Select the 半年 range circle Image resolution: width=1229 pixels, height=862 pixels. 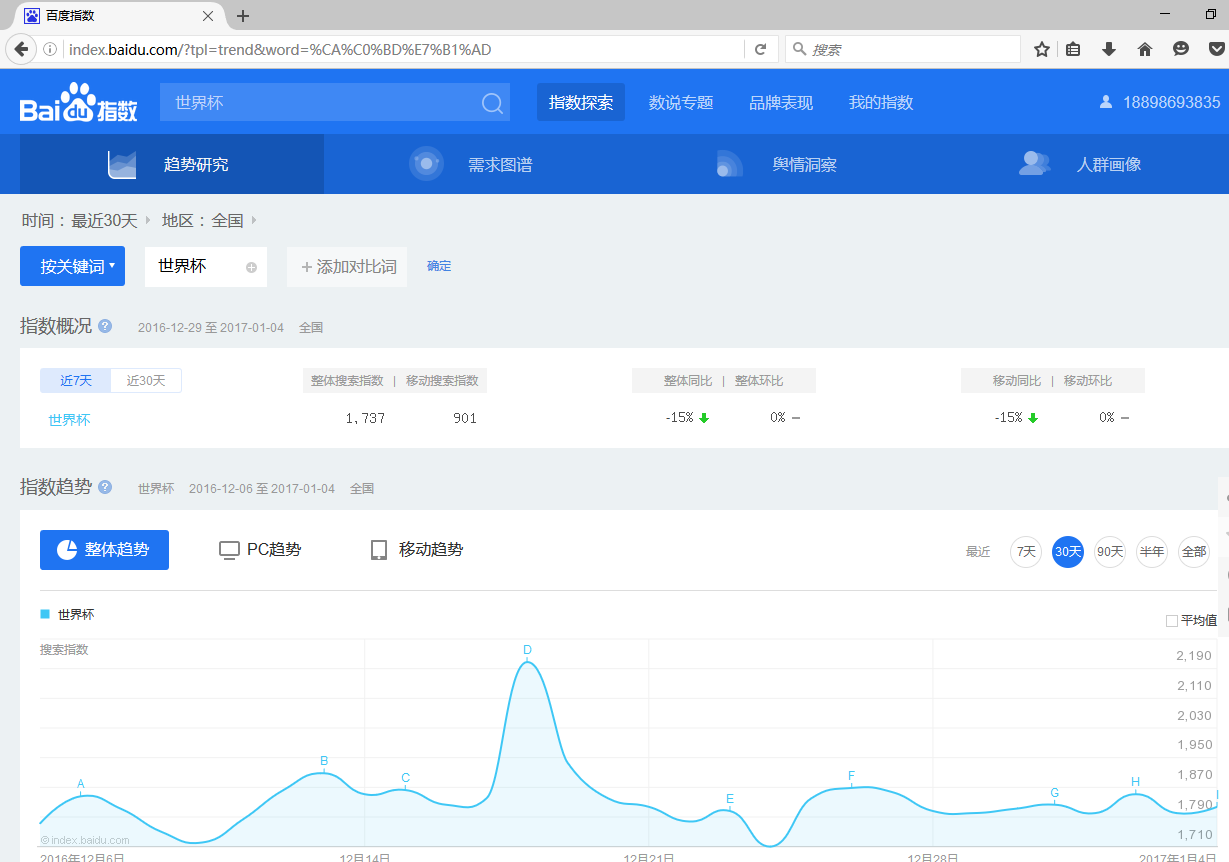(x=1152, y=551)
